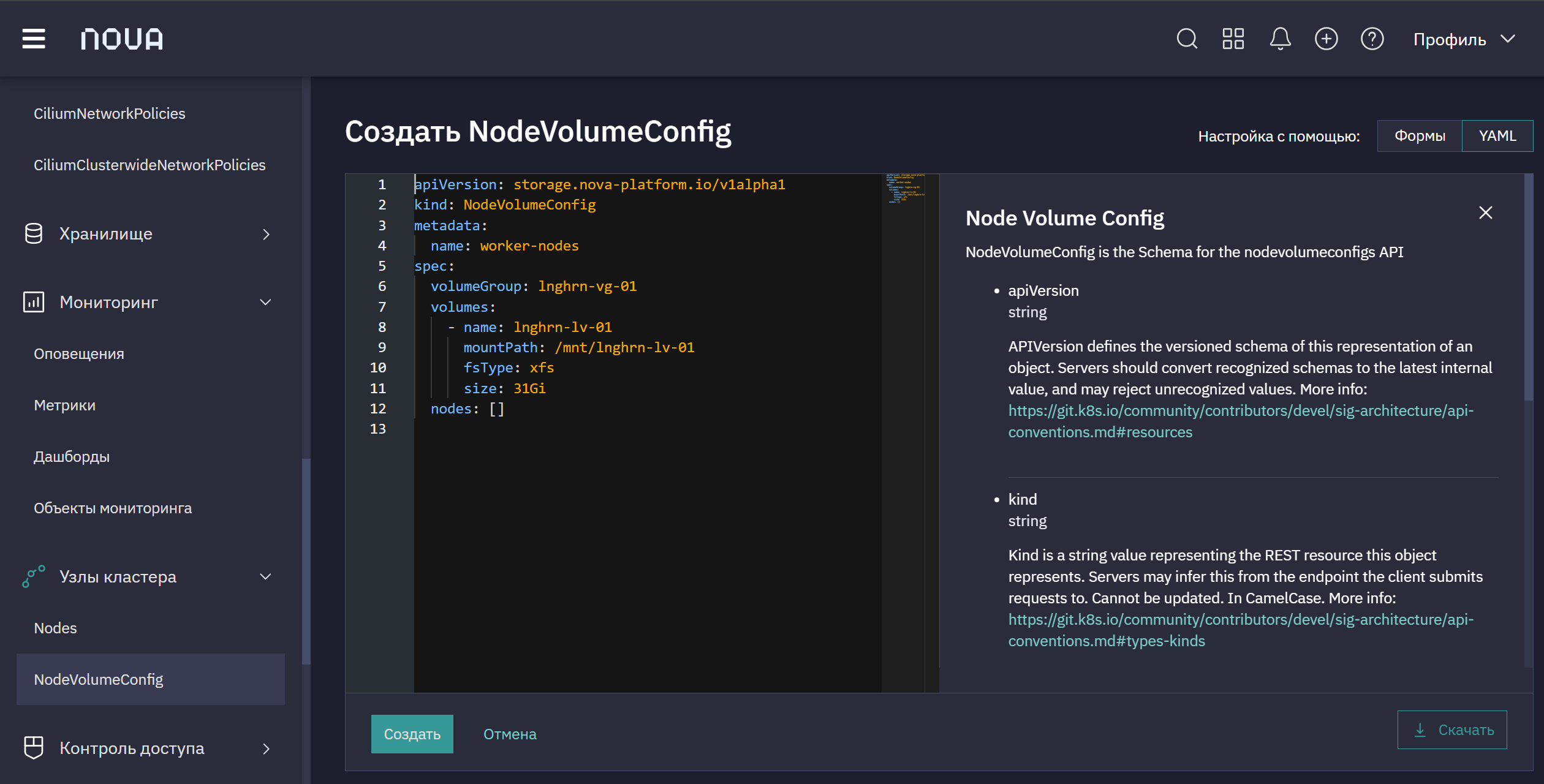Click the YAML editor minimap

(905, 189)
